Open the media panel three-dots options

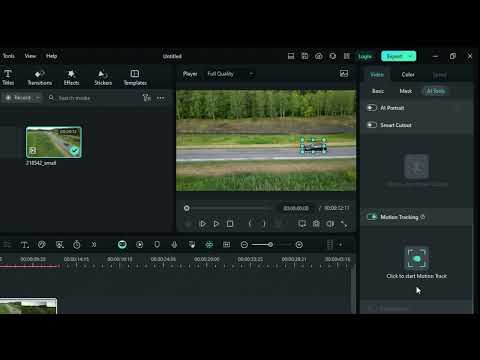pos(161,98)
